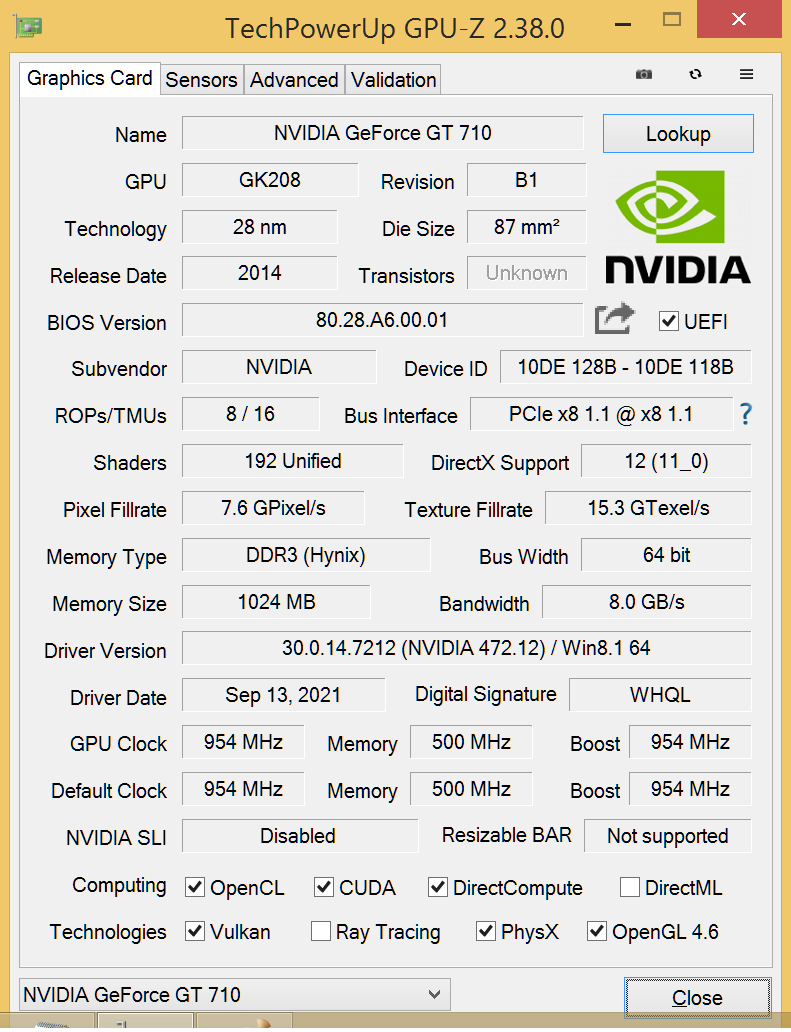Click the Close button

tap(697, 998)
